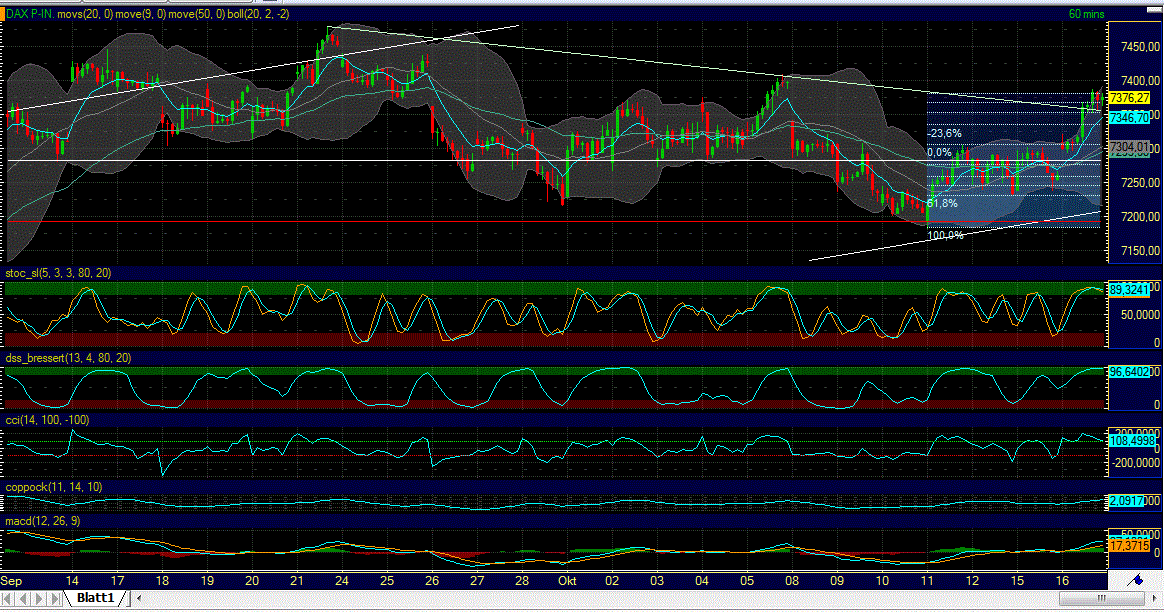The width and height of the screenshot is (1164, 612).
Task: Click the horizontal scrollbar left arrow
Action: [x=139, y=598]
